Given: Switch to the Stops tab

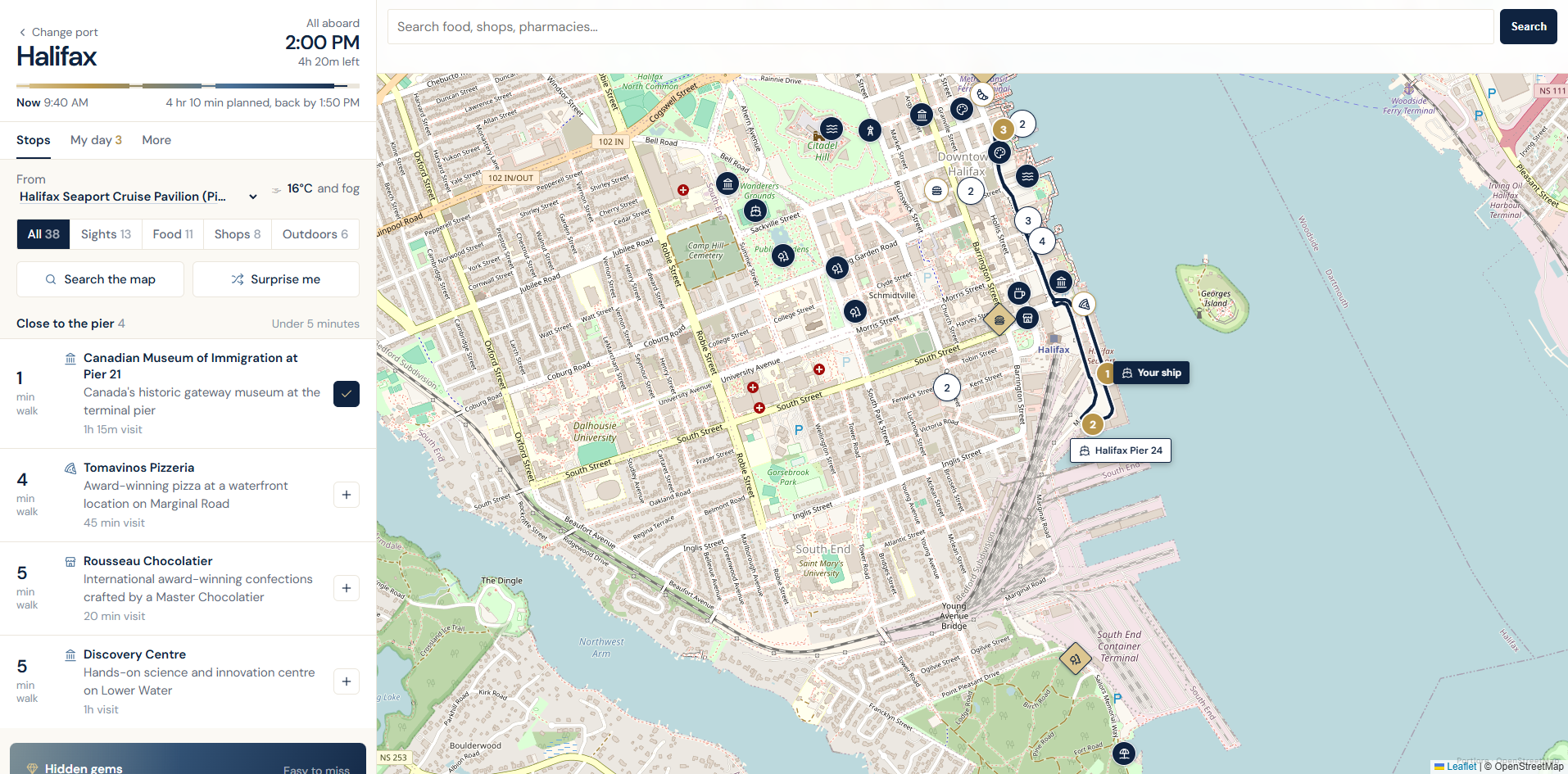Looking at the screenshot, I should (34, 140).
